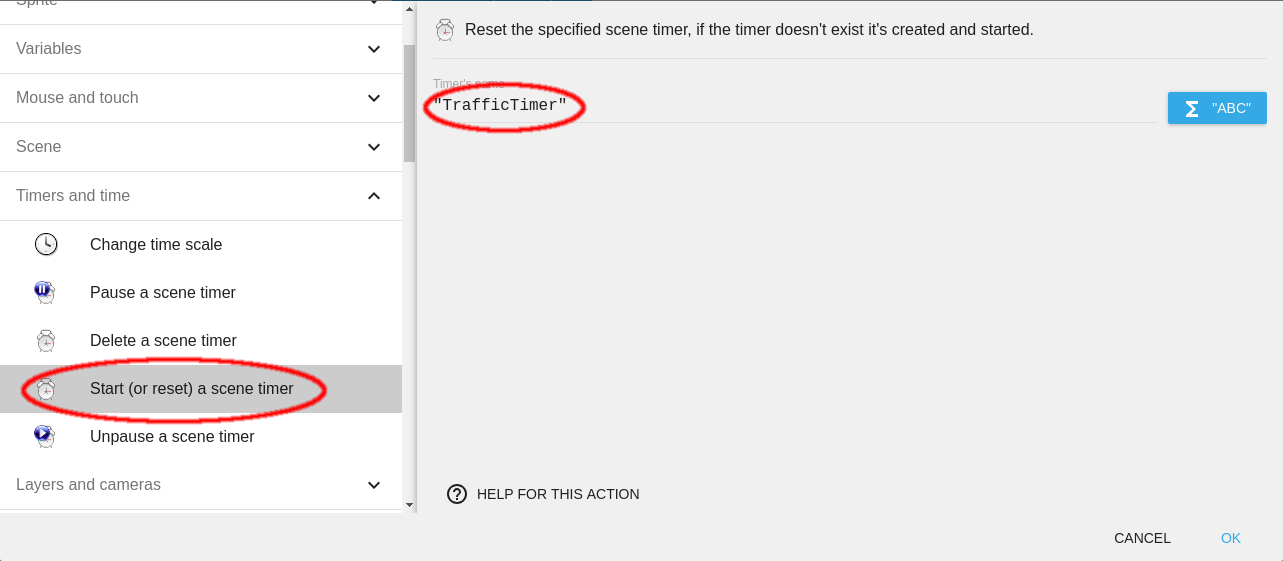This screenshot has width=1283, height=561.
Task: Click the action list scrollbar down arrow
Action: tap(409, 506)
